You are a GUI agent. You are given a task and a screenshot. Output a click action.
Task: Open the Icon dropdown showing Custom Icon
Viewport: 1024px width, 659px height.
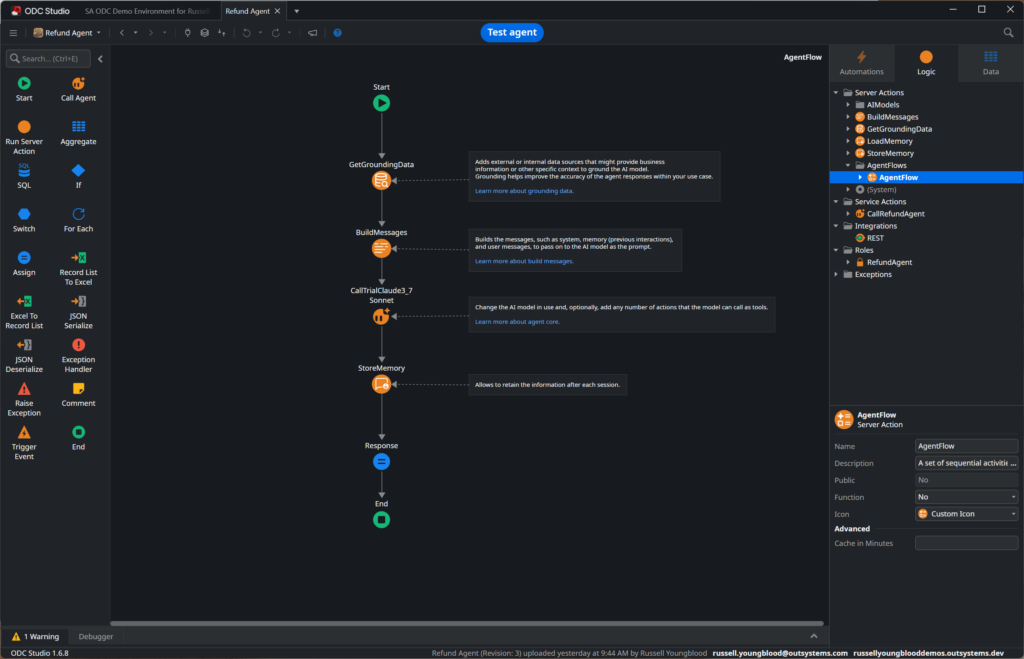pos(966,514)
